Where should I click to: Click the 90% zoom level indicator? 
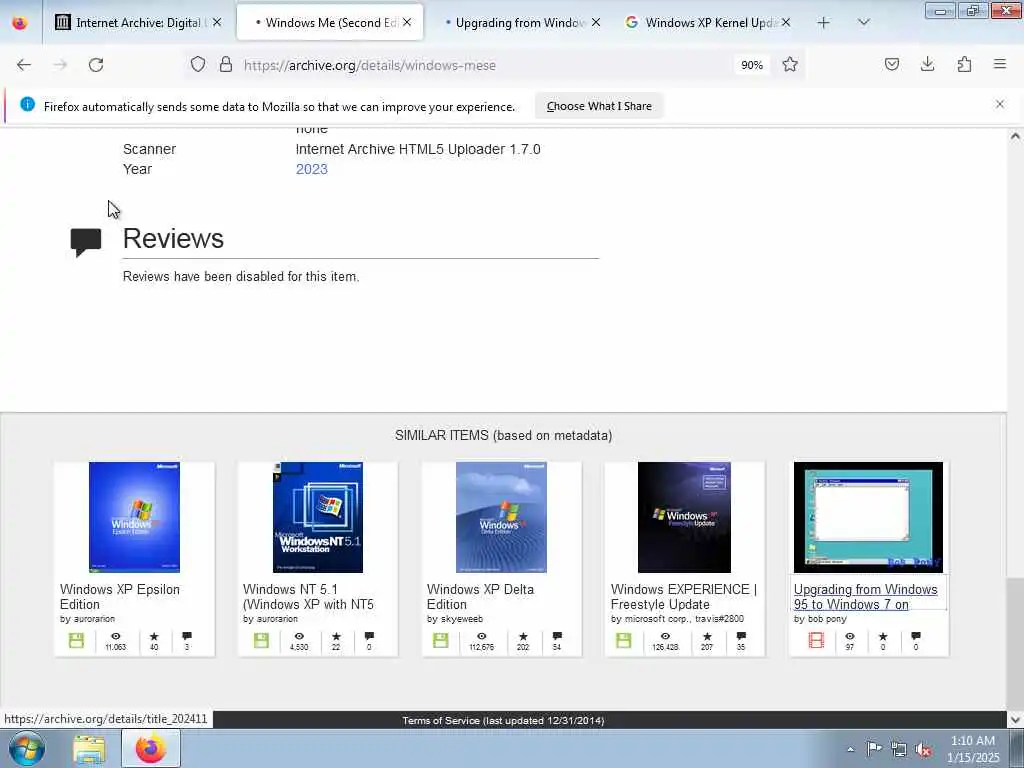coord(752,65)
